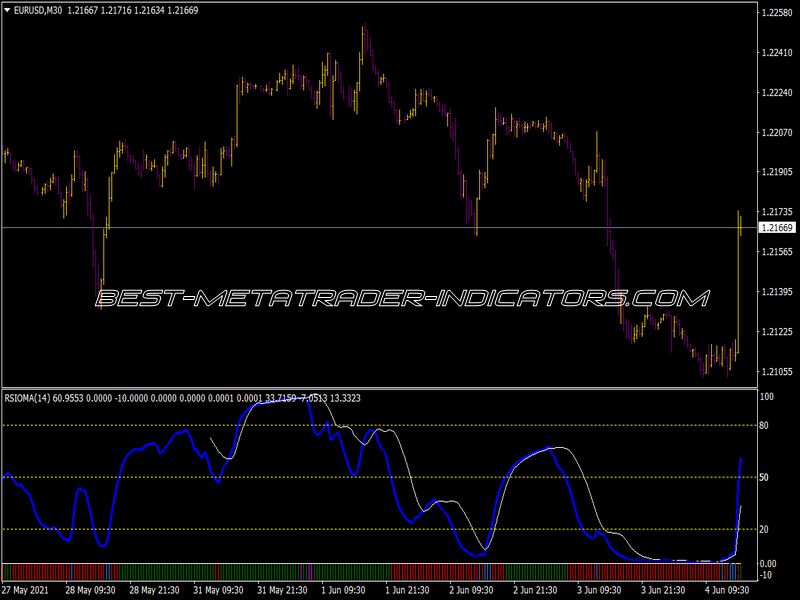Click the 50 level on indicator scale
Screen dimensions: 800x600
[764, 478]
